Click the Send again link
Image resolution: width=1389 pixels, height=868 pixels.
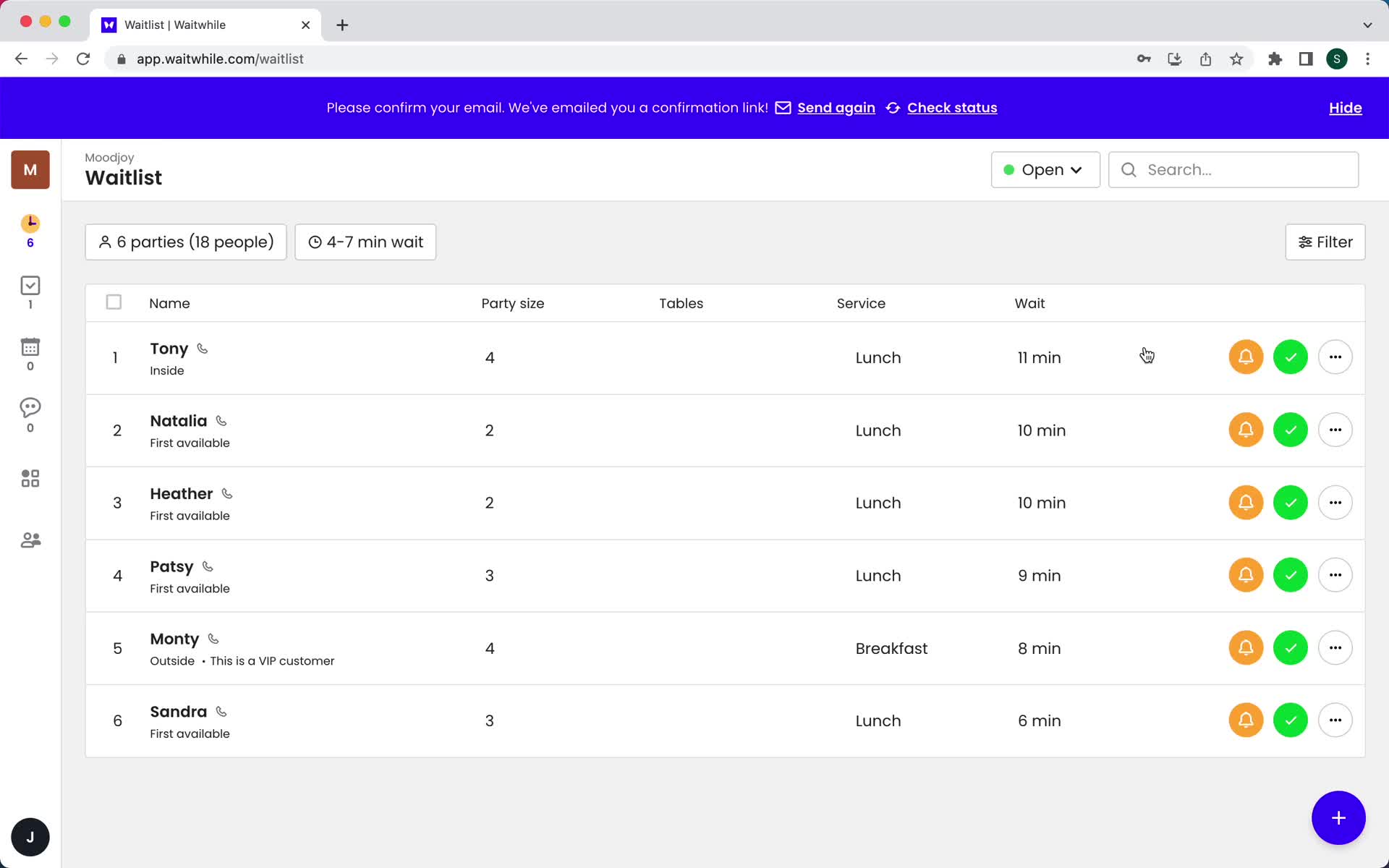(x=836, y=108)
